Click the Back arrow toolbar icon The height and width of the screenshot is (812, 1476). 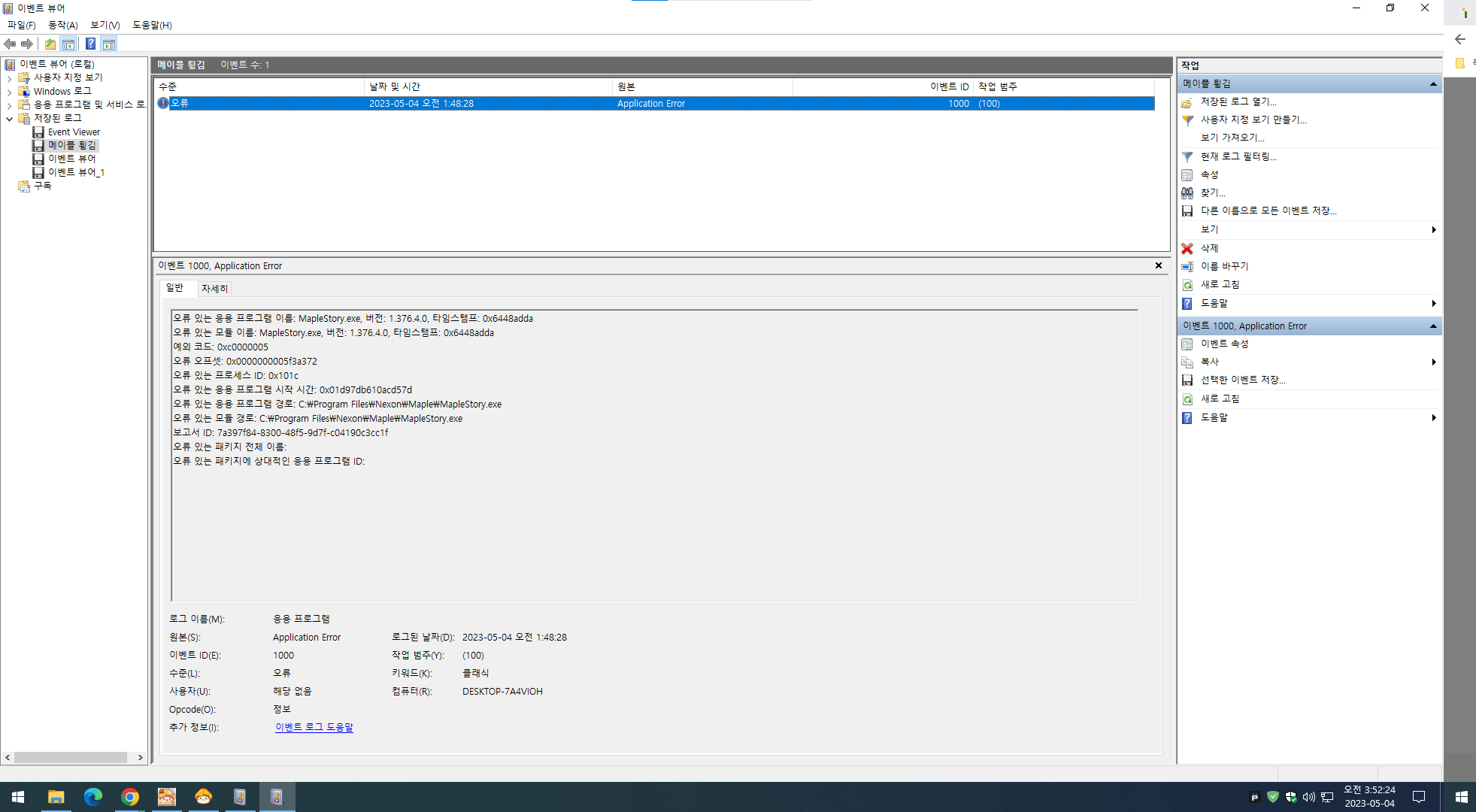[10, 44]
